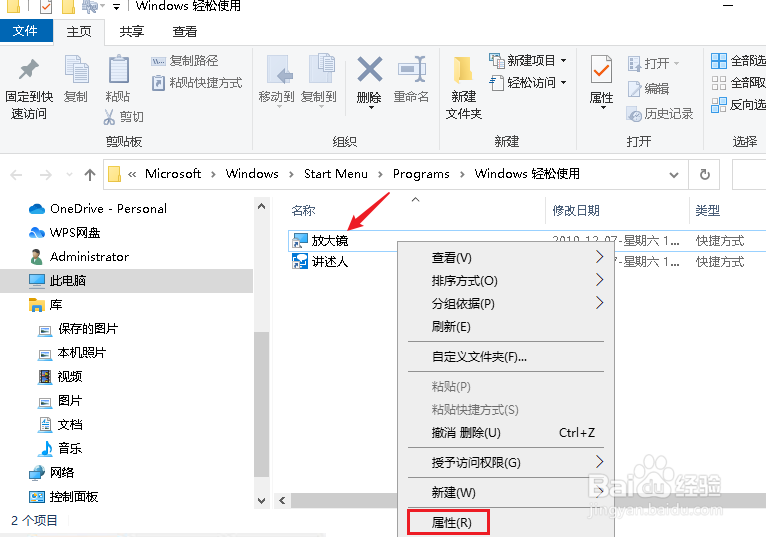Open Give access to (授予访问权限) submenu

506,462
